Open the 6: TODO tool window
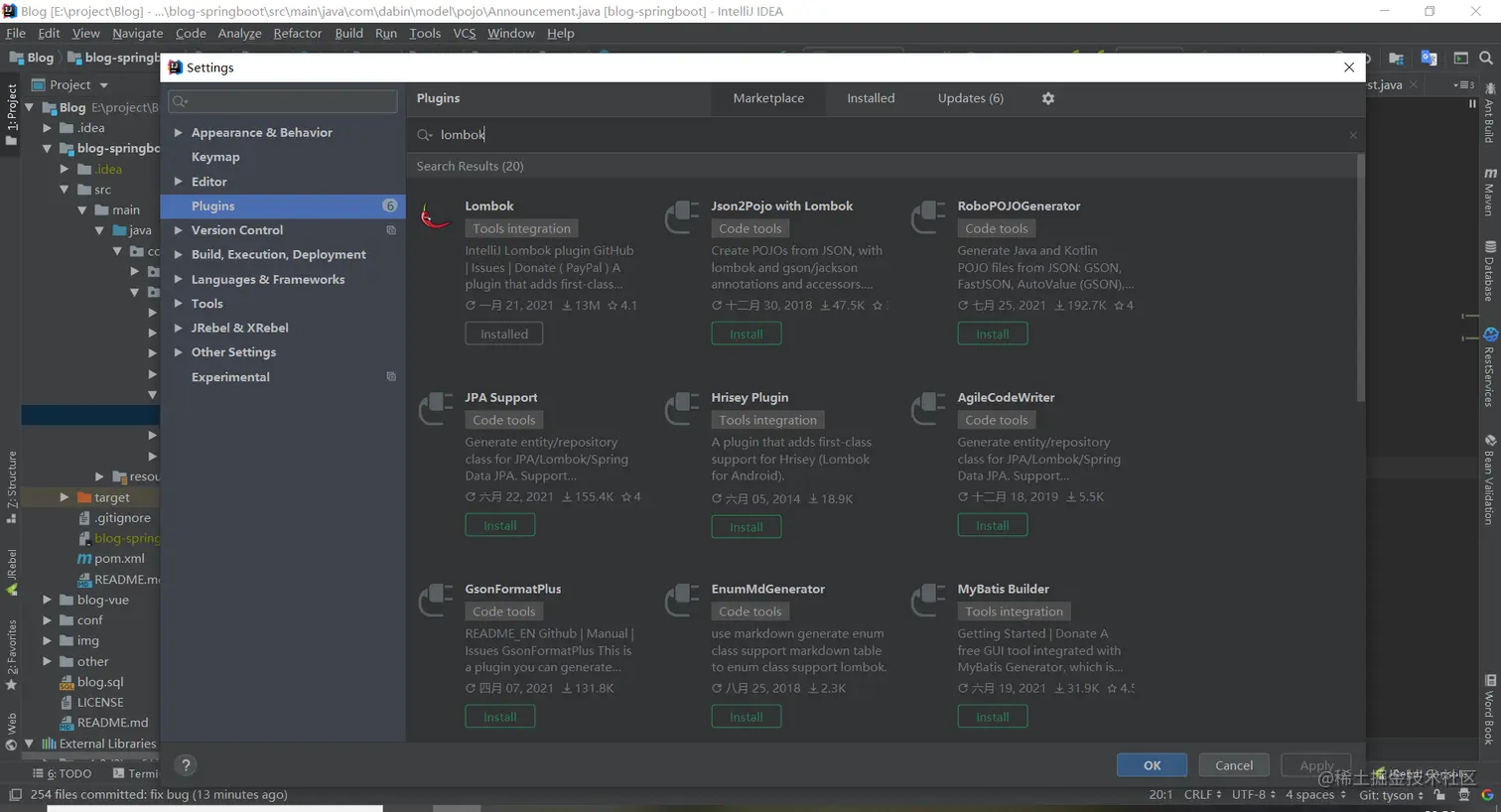The height and width of the screenshot is (812, 1501). 63,773
